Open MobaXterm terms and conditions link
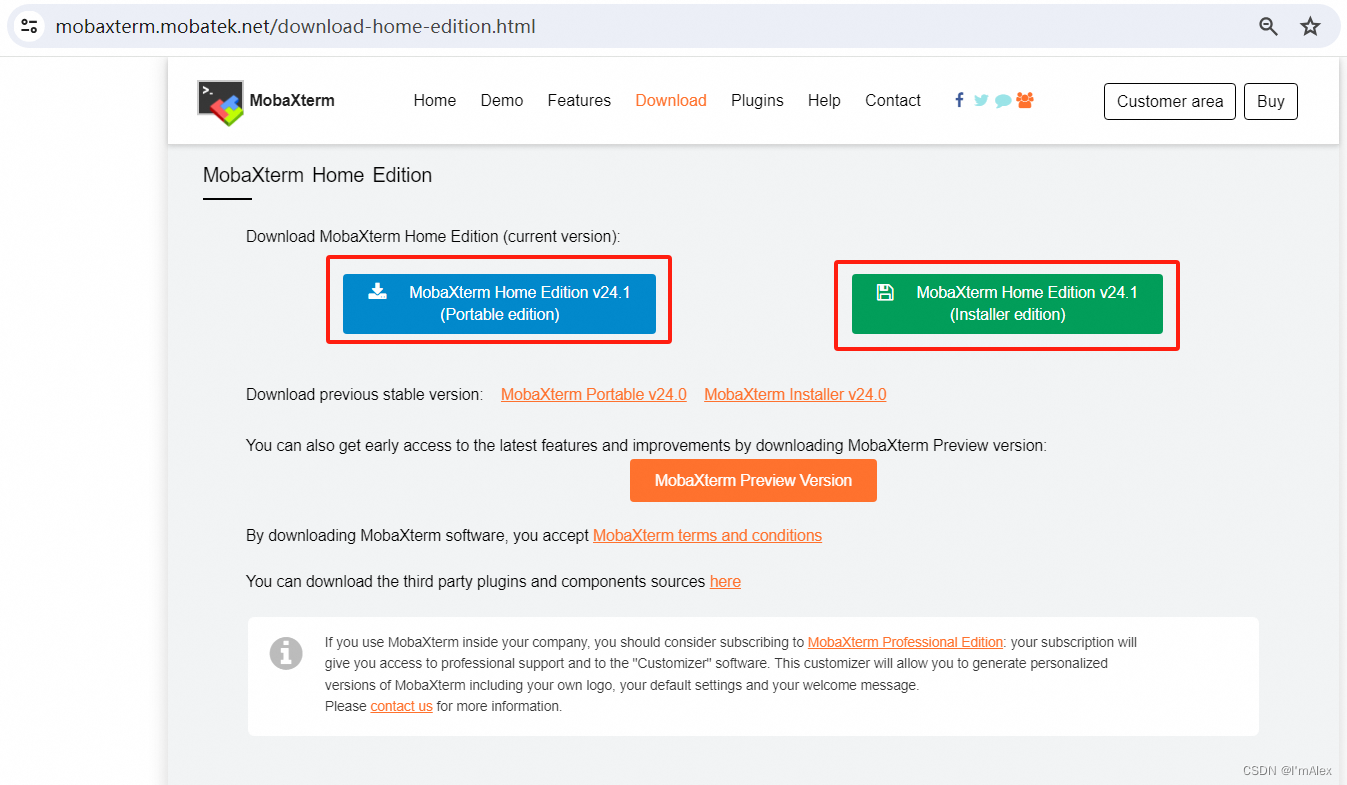1347x785 pixels. [707, 536]
